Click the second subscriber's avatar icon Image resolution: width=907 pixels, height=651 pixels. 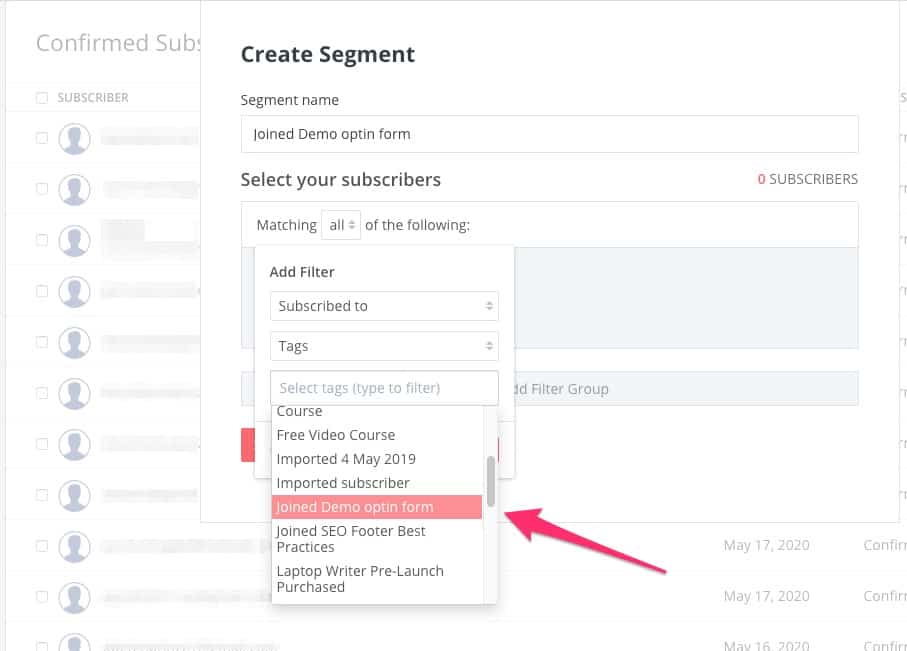[x=75, y=190]
